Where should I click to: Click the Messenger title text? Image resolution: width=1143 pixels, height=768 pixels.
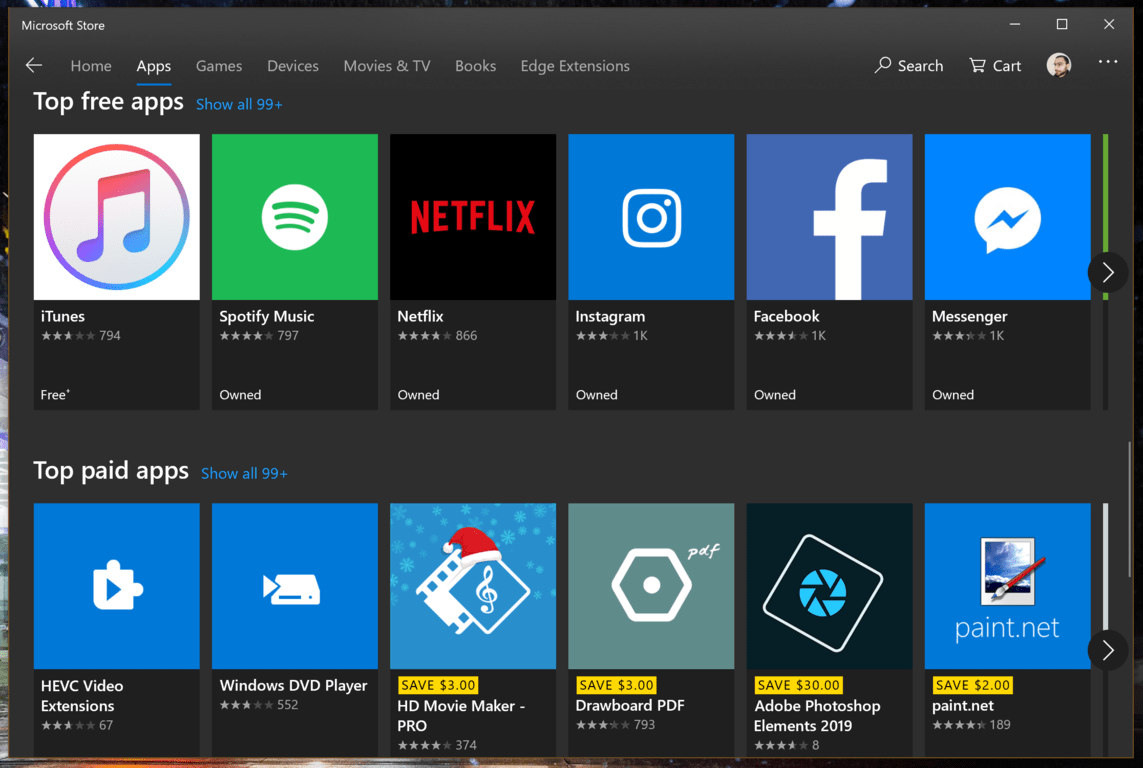[970, 316]
